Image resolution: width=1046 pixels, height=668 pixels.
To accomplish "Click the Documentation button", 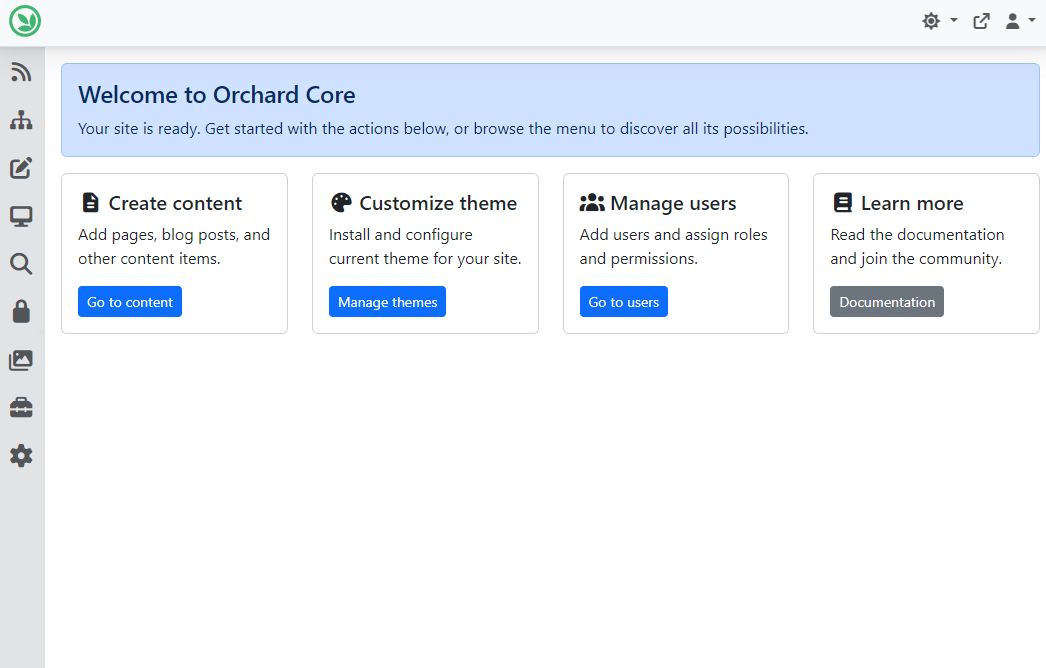I will 887,302.
